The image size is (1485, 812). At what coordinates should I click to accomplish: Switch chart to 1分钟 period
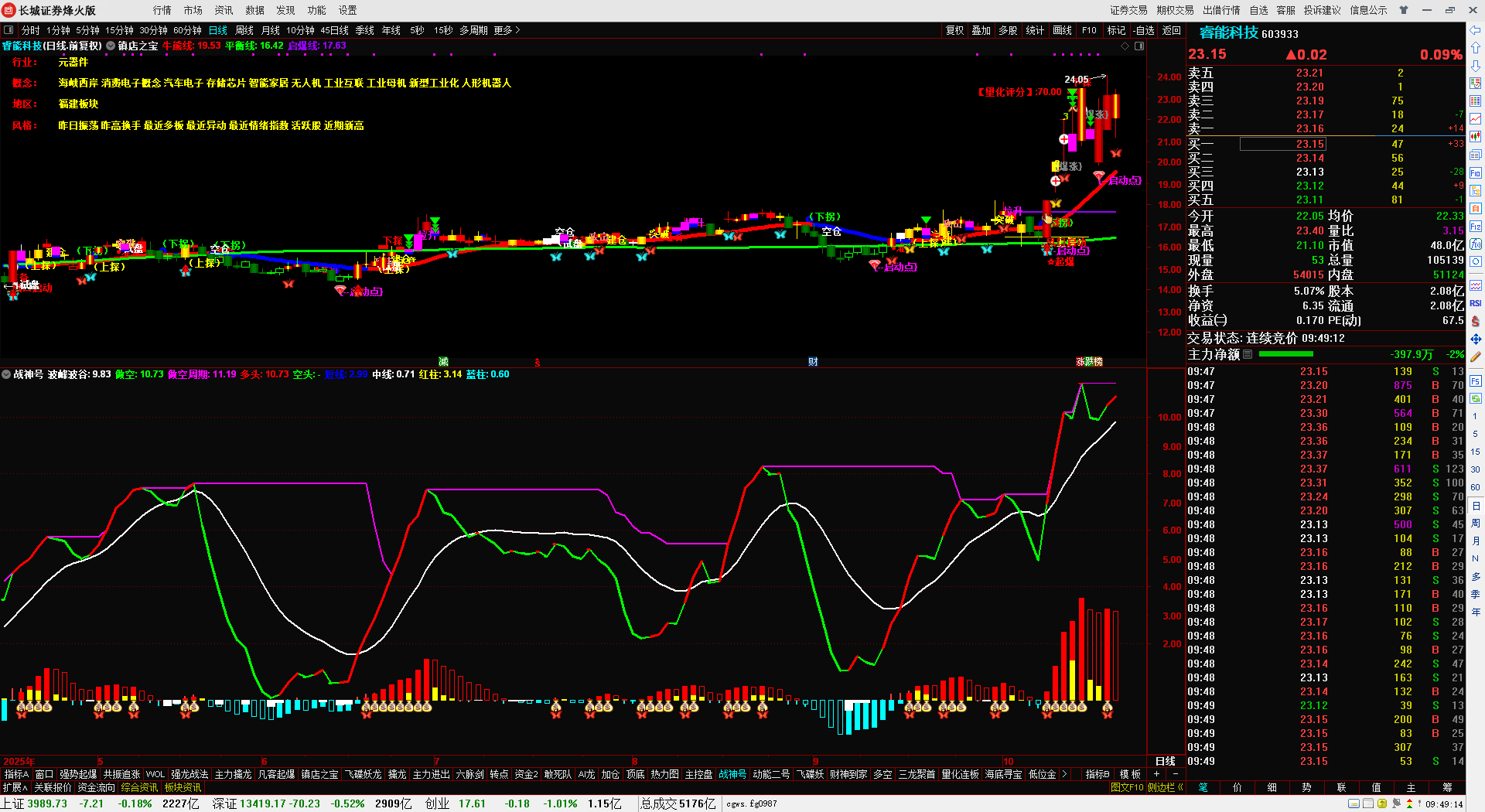58,30
